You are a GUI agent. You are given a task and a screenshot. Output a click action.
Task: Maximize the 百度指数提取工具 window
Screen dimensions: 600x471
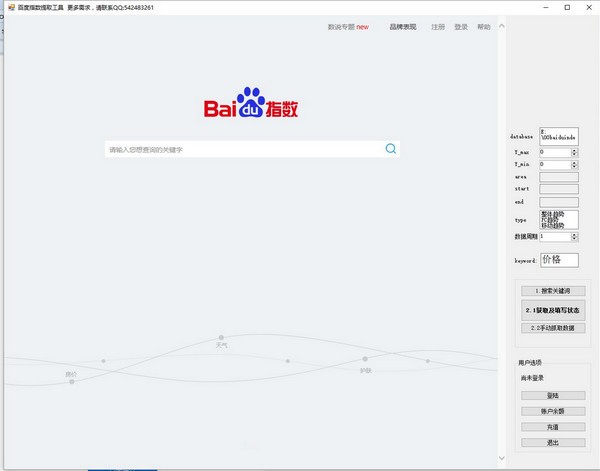click(x=567, y=7)
